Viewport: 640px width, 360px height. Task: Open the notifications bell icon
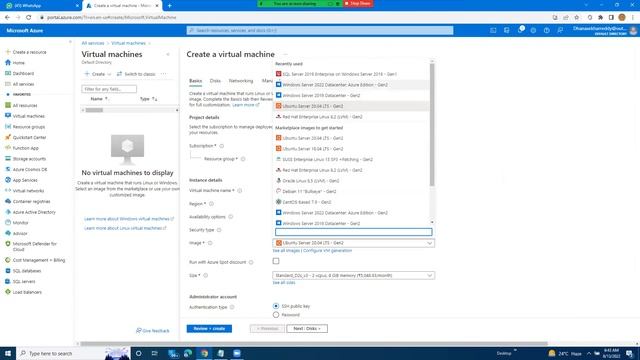(x=520, y=30)
